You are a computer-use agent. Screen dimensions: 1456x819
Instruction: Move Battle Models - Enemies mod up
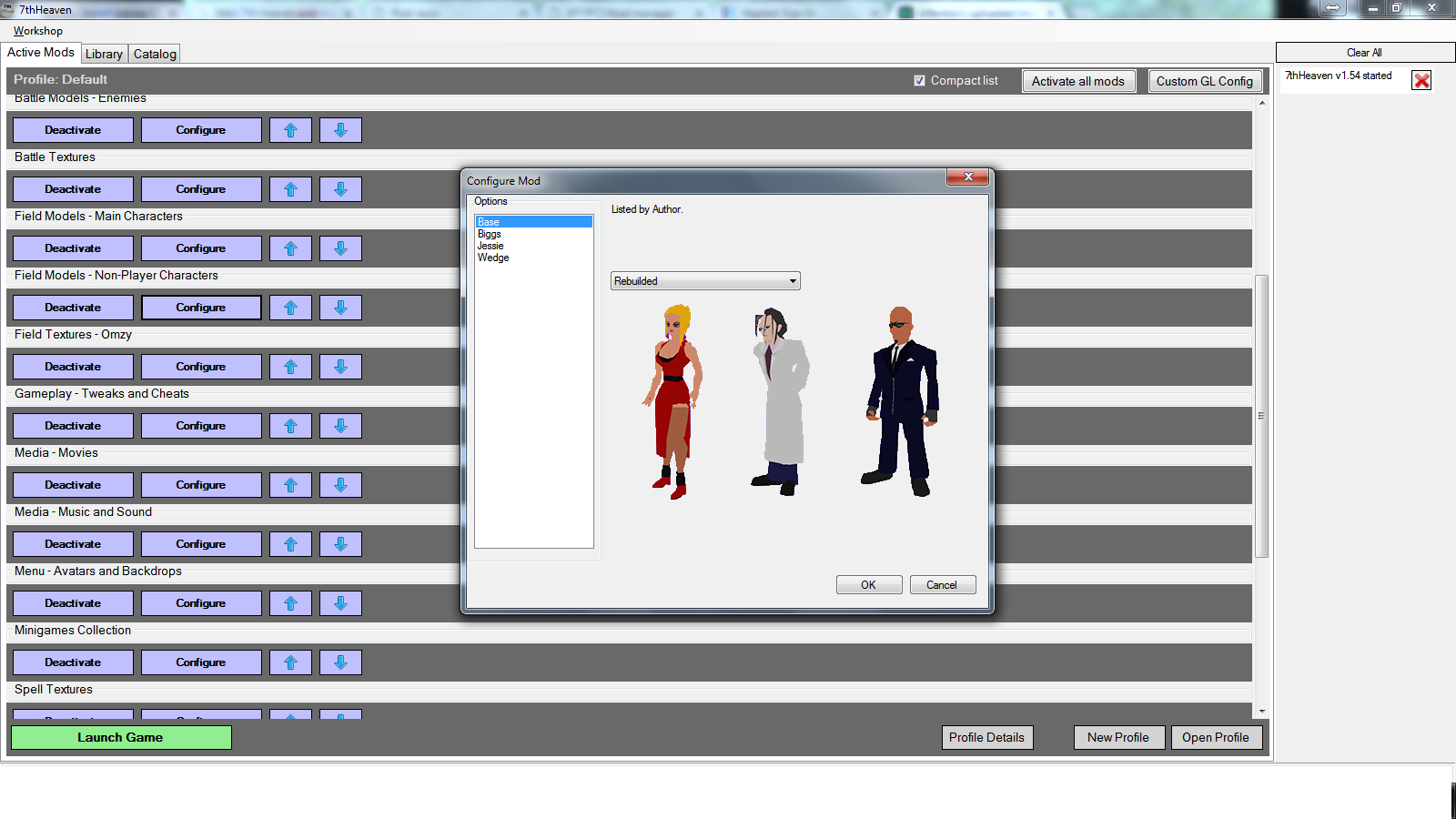[291, 130]
